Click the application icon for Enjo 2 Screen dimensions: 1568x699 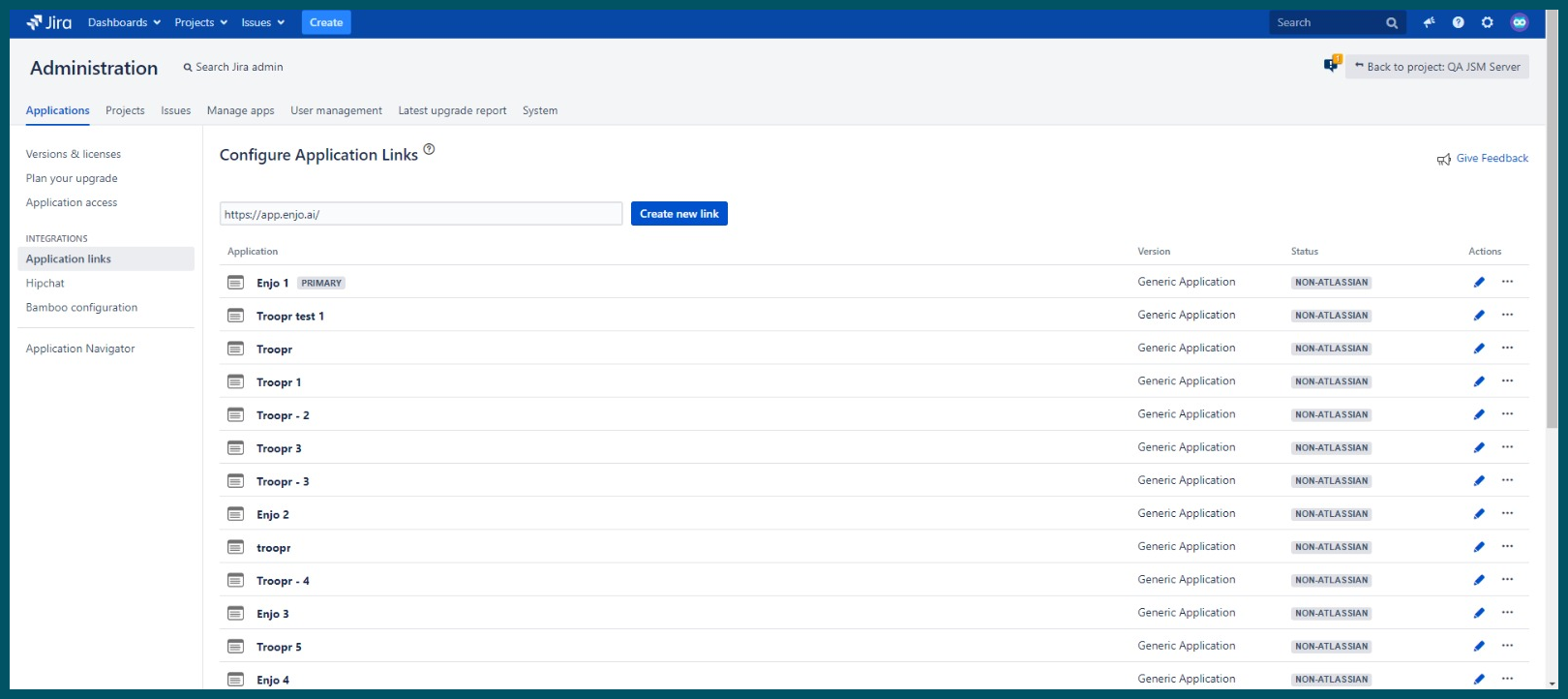pyautogui.click(x=235, y=513)
